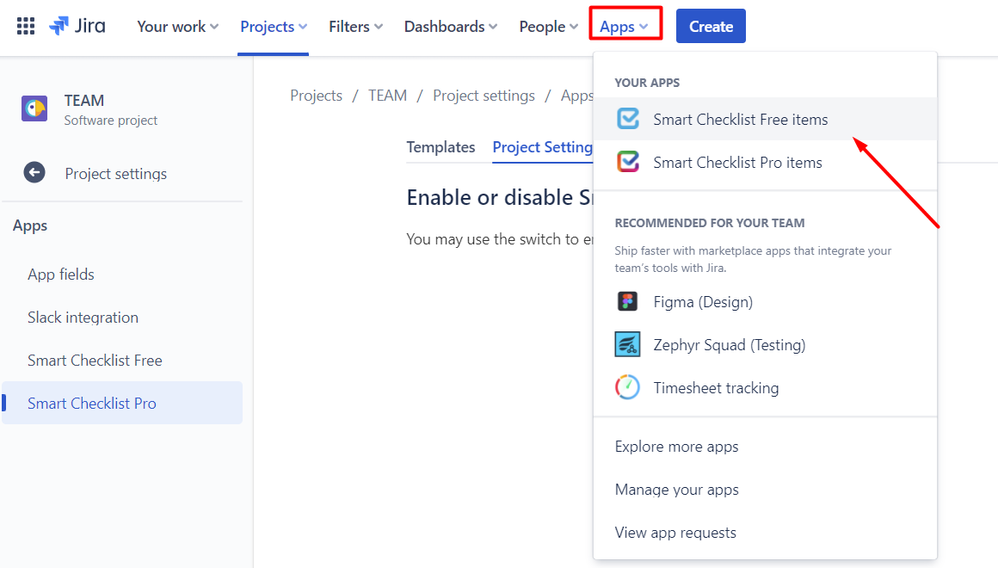Choose Zephyr Squad (Testing)

click(x=765, y=344)
